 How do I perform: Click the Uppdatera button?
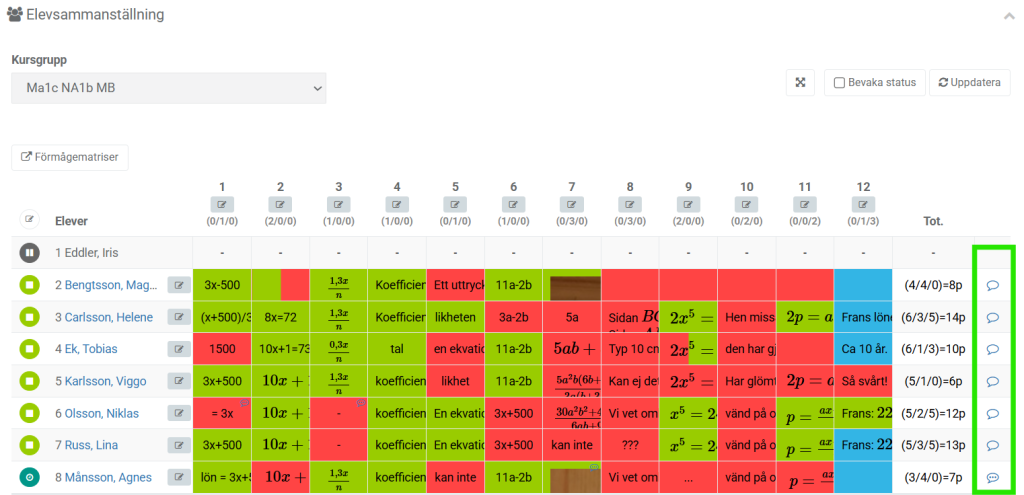969,83
